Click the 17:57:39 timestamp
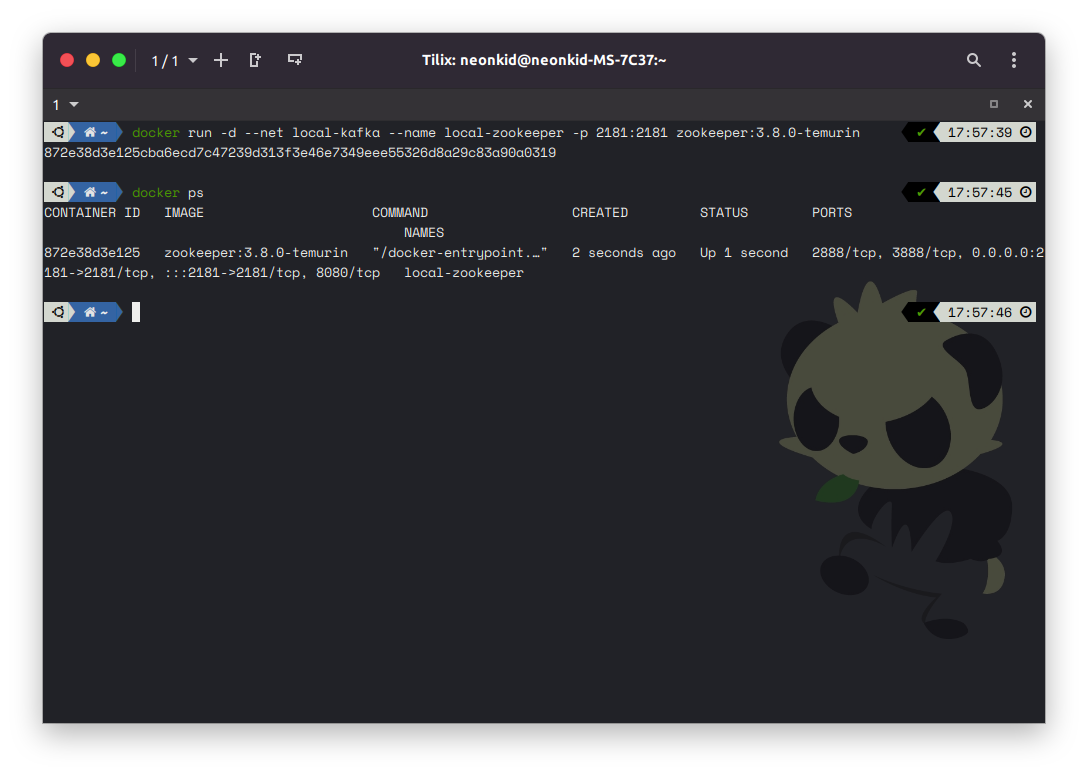The height and width of the screenshot is (776, 1088). click(x=979, y=132)
